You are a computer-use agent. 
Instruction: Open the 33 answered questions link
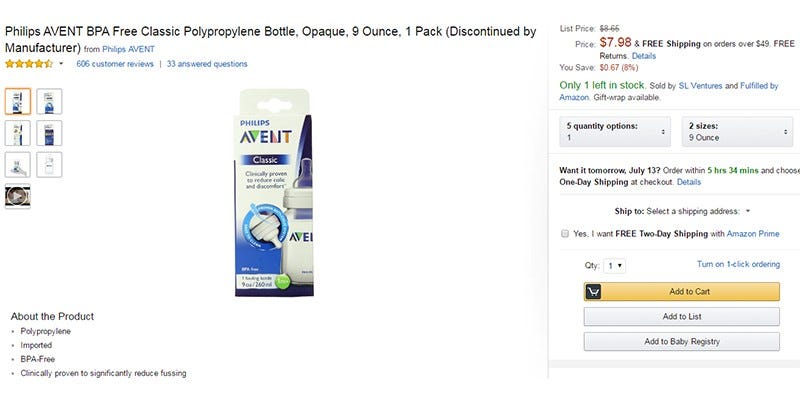207,64
